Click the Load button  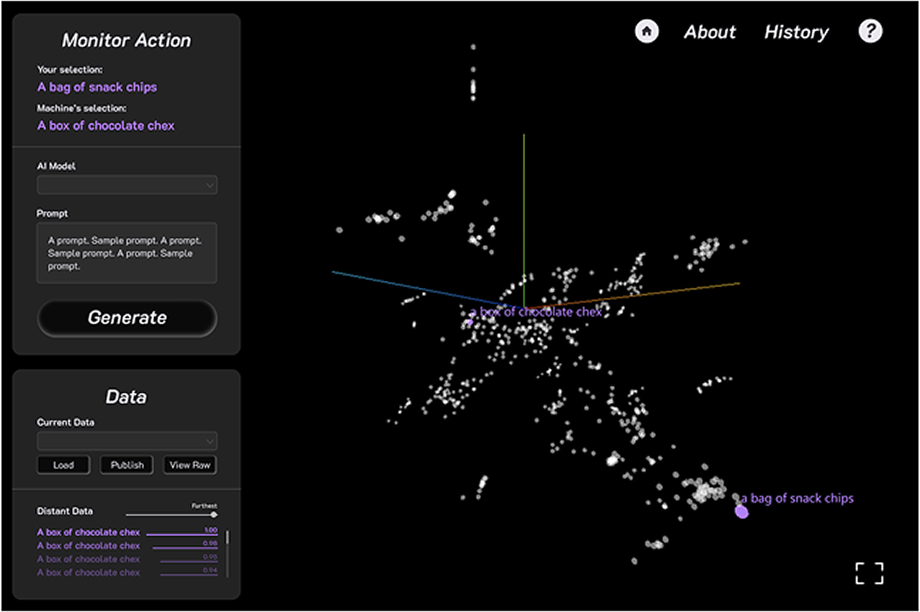[x=63, y=465]
